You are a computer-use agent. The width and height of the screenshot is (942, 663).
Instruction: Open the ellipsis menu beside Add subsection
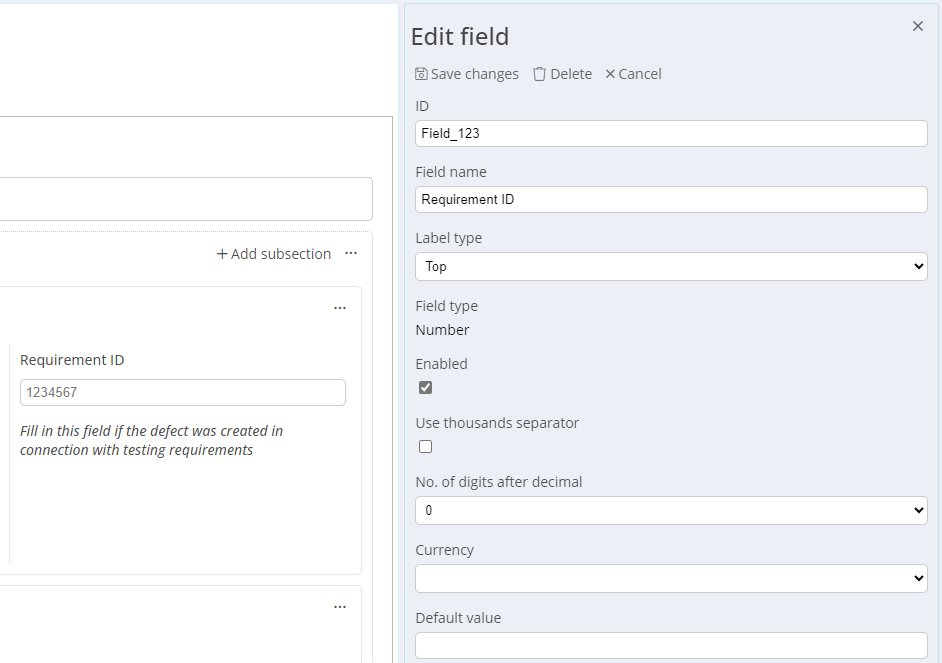coord(351,253)
